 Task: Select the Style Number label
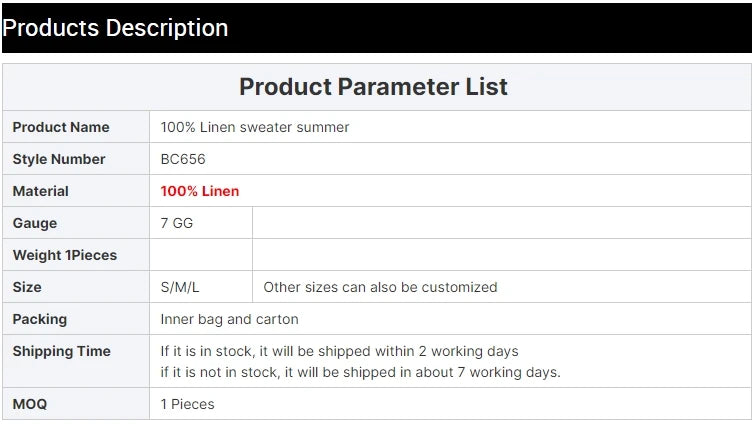click(x=59, y=159)
